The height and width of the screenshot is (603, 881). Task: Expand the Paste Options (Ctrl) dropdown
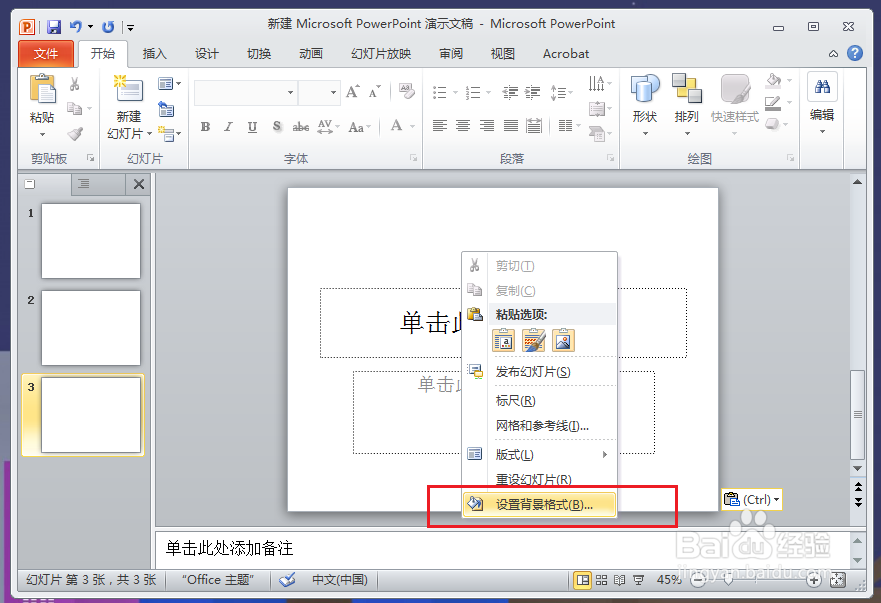tap(776, 499)
